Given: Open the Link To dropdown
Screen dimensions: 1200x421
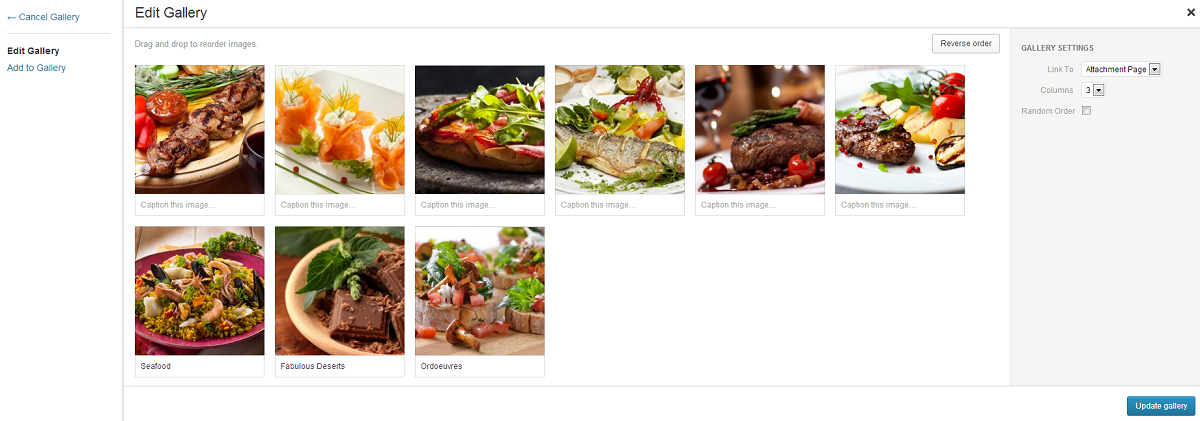Looking at the screenshot, I should (1121, 69).
